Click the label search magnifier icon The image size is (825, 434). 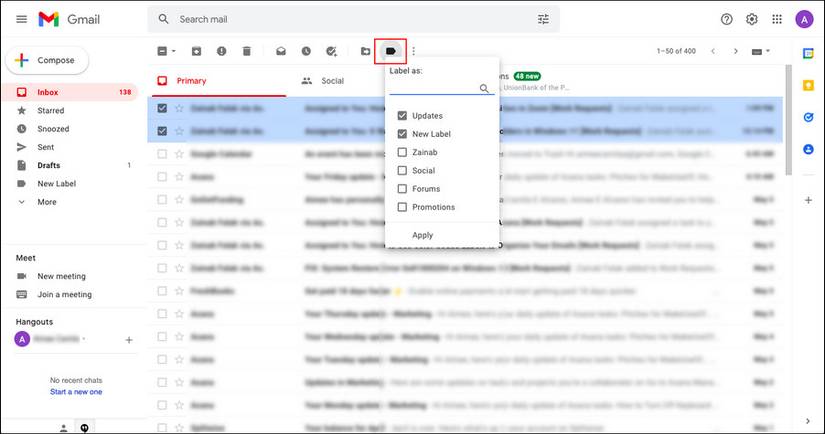(x=484, y=88)
